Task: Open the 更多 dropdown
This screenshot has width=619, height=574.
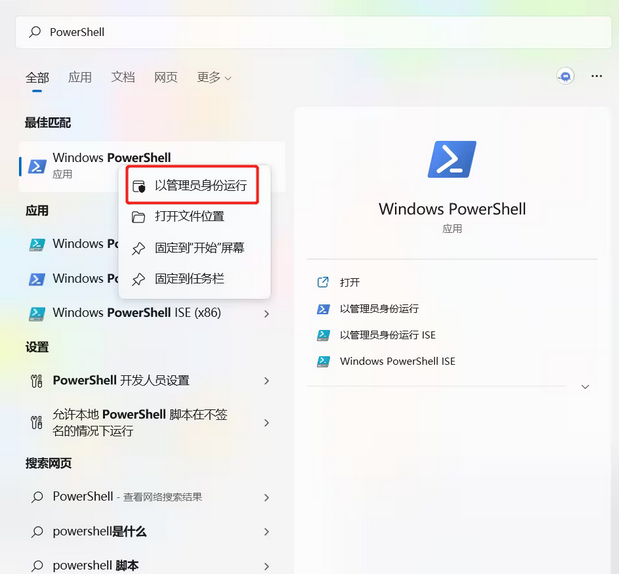Action: (x=214, y=77)
